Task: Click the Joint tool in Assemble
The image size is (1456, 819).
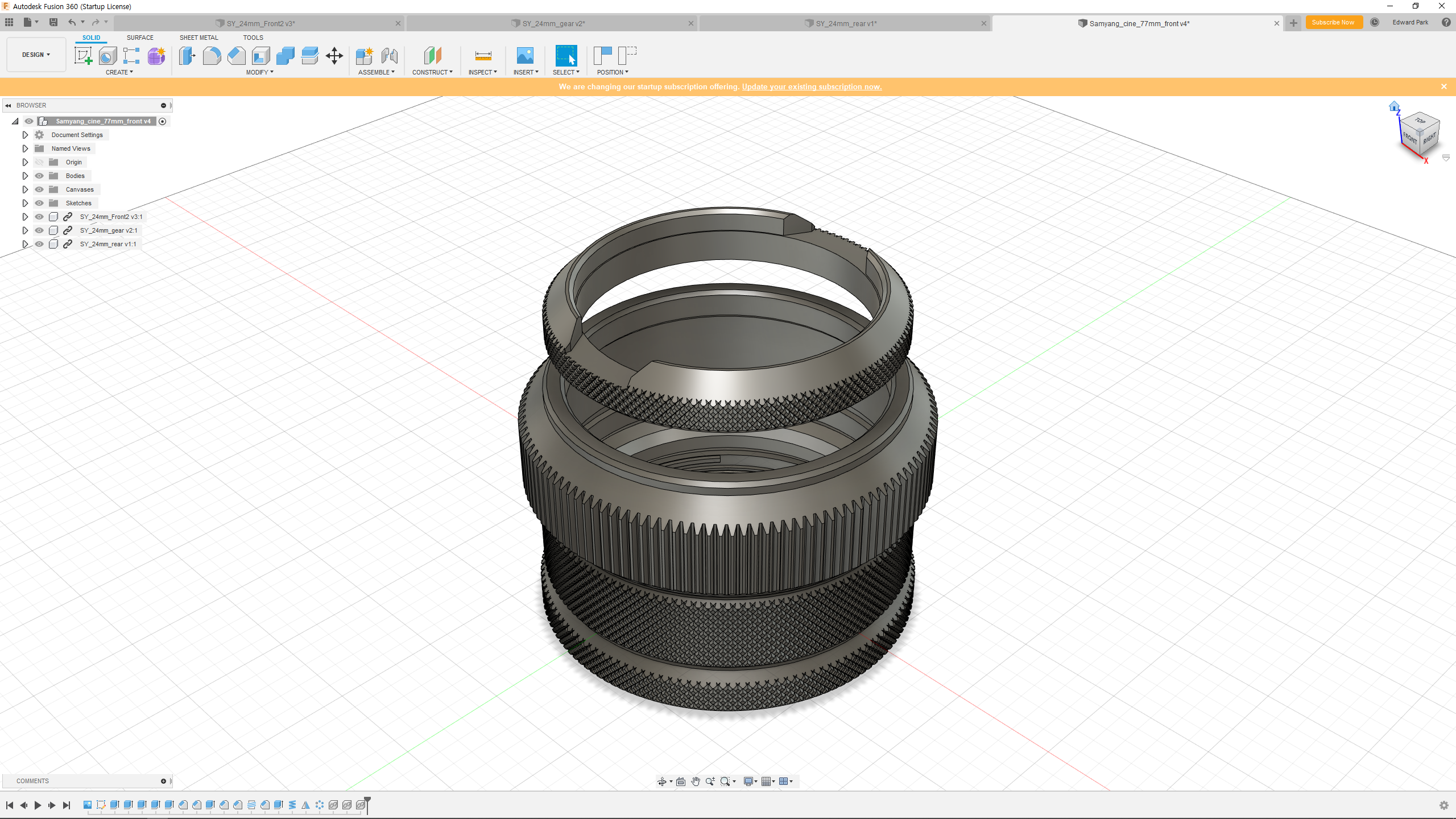Action: click(x=390, y=56)
